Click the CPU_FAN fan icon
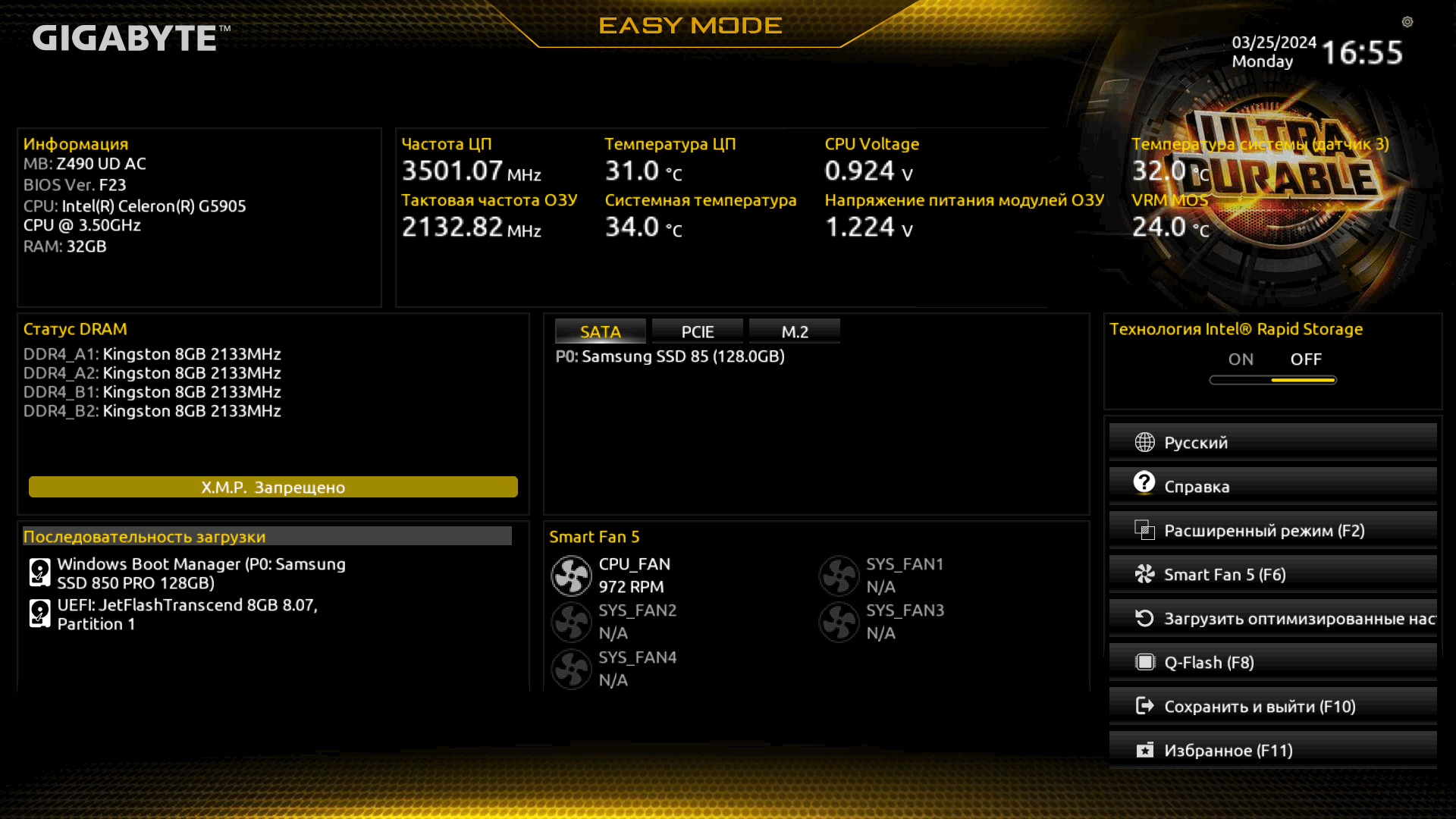 571,576
